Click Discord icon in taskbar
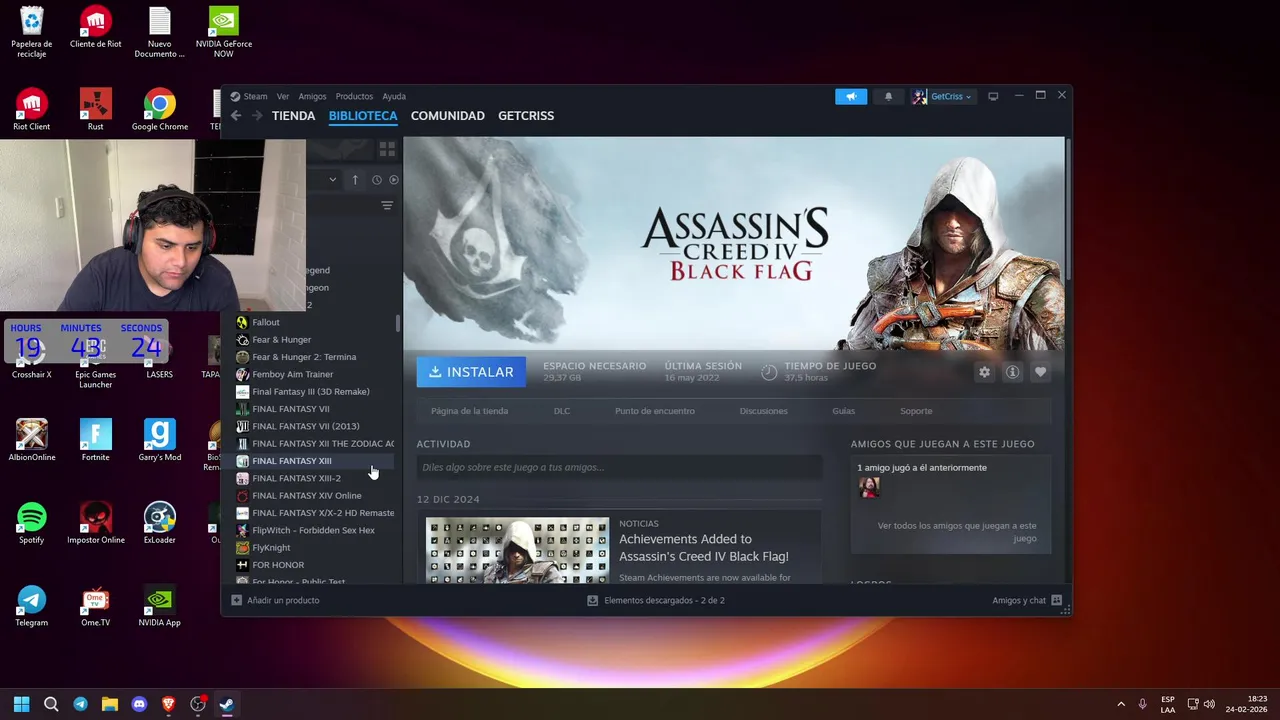This screenshot has width=1280, height=720. [x=139, y=704]
